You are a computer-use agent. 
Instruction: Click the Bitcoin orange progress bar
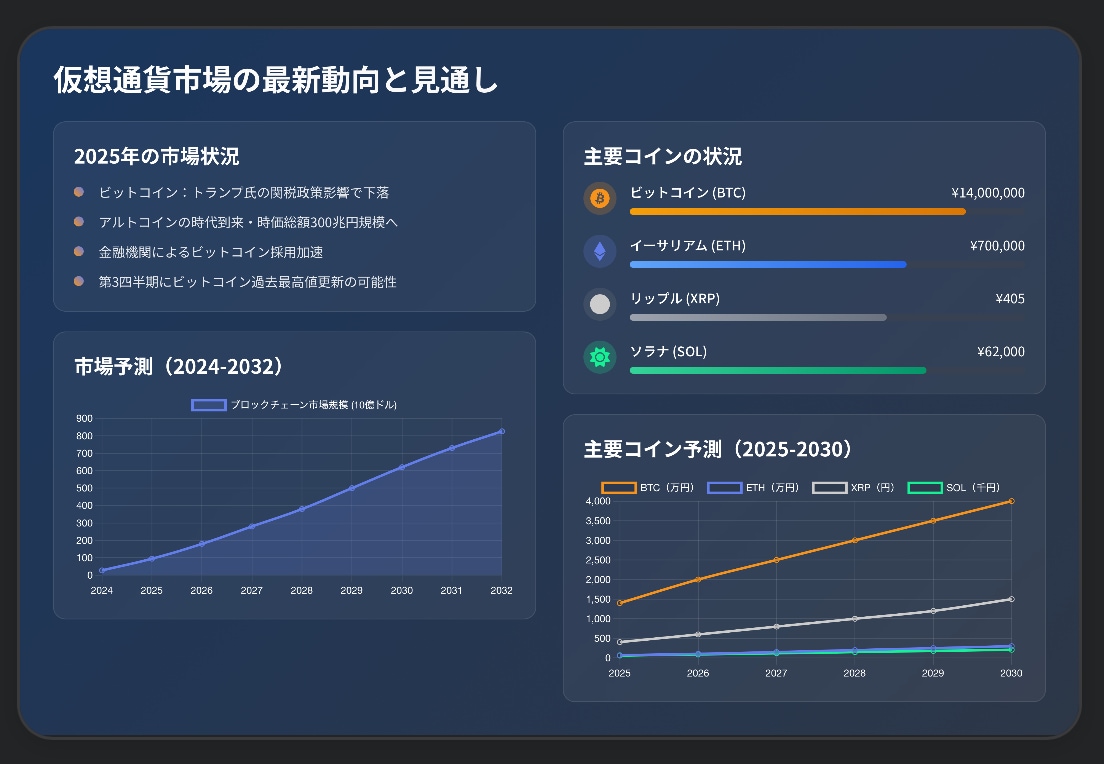tap(798, 211)
